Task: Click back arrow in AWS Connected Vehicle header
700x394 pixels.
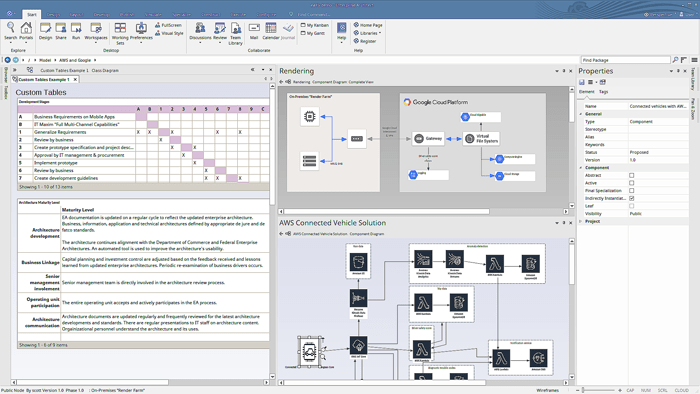Action: click(281, 234)
